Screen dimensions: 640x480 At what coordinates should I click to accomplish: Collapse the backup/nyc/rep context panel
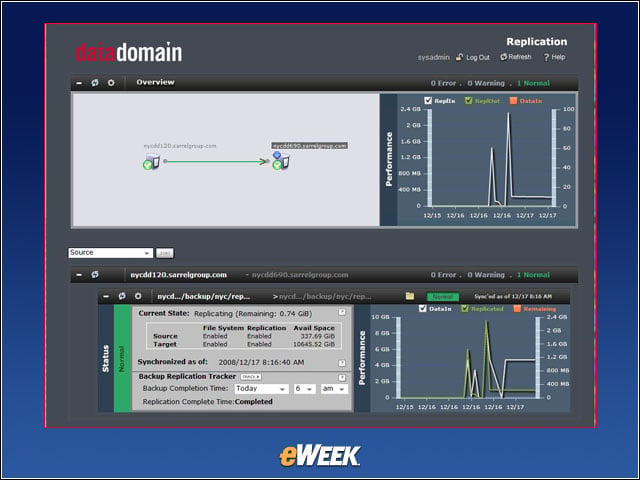(106, 296)
